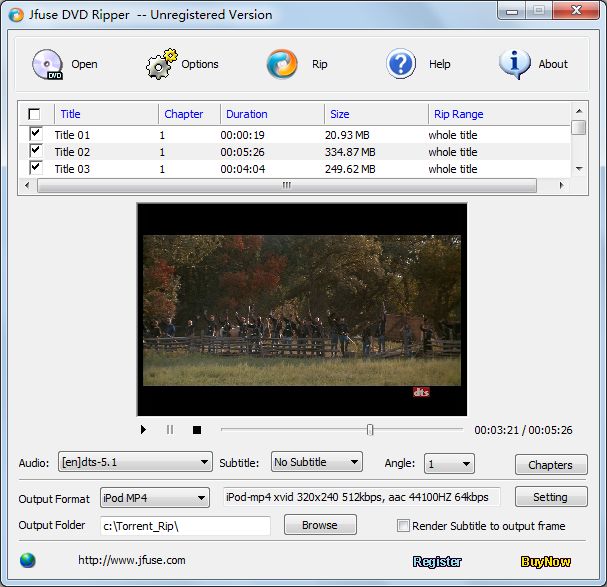Image resolution: width=607 pixels, height=587 pixels.
Task: Start ripping with the Rip icon
Action: pos(282,64)
